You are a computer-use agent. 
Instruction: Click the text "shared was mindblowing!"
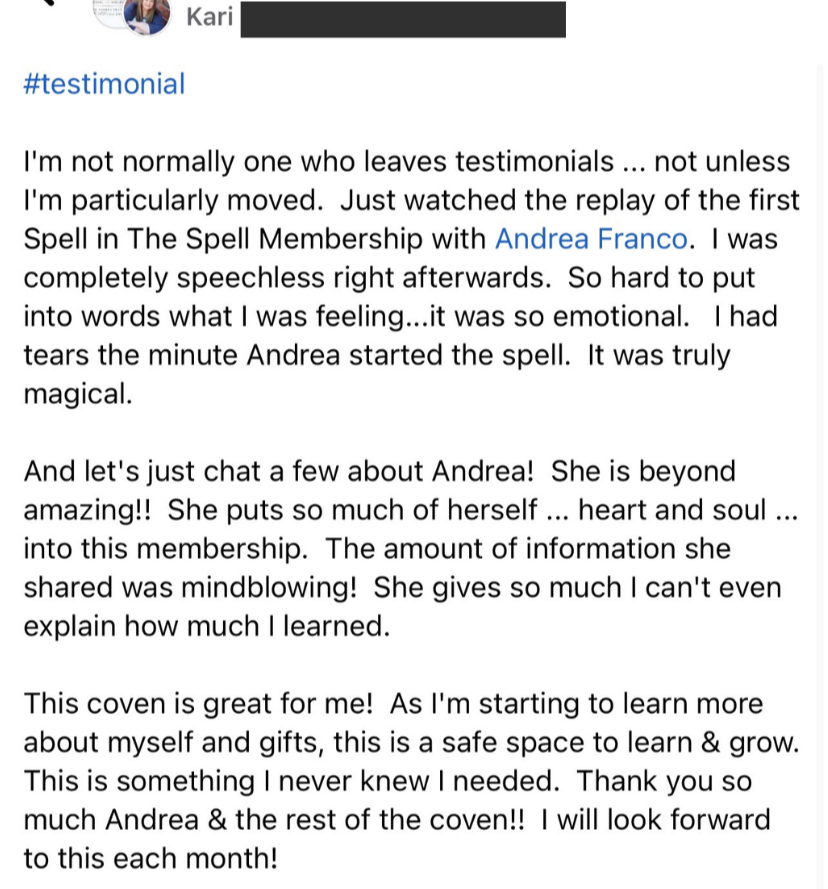190,588
